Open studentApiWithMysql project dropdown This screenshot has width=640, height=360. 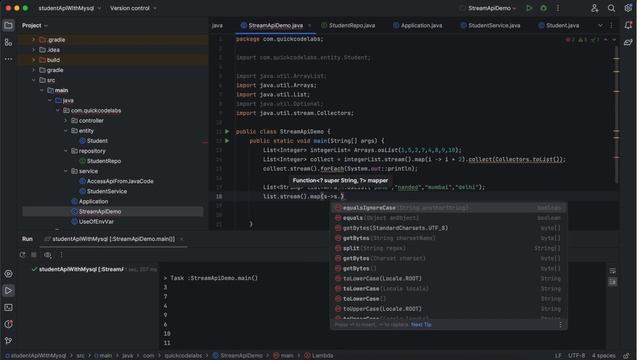70,8
